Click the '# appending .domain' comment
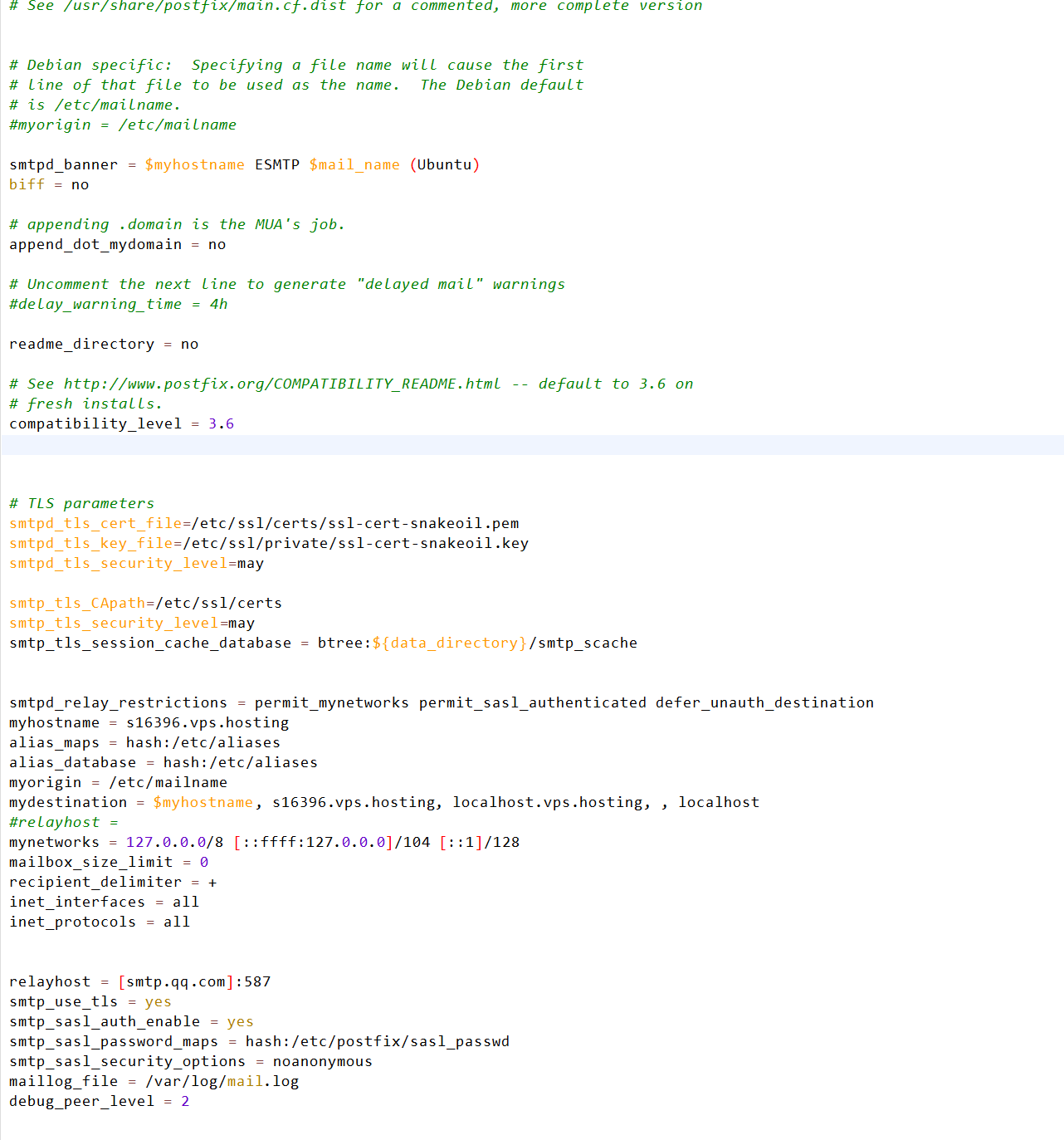 coord(177,224)
